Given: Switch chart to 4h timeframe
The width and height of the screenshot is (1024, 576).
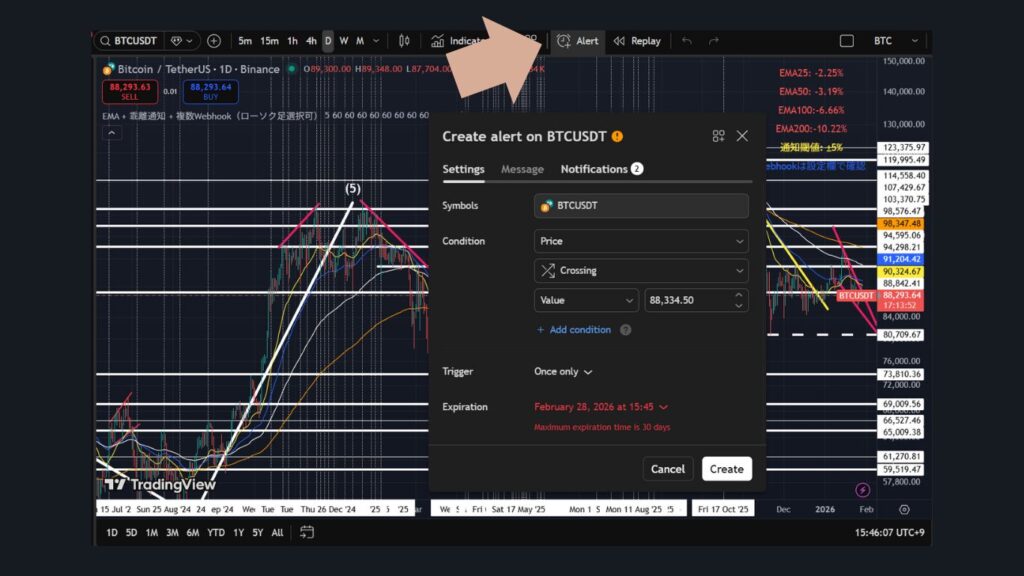Looking at the screenshot, I should tap(311, 41).
